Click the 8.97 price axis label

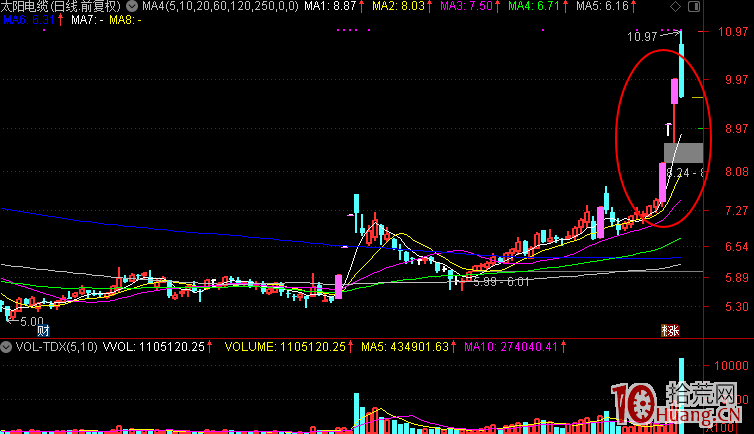737,129
